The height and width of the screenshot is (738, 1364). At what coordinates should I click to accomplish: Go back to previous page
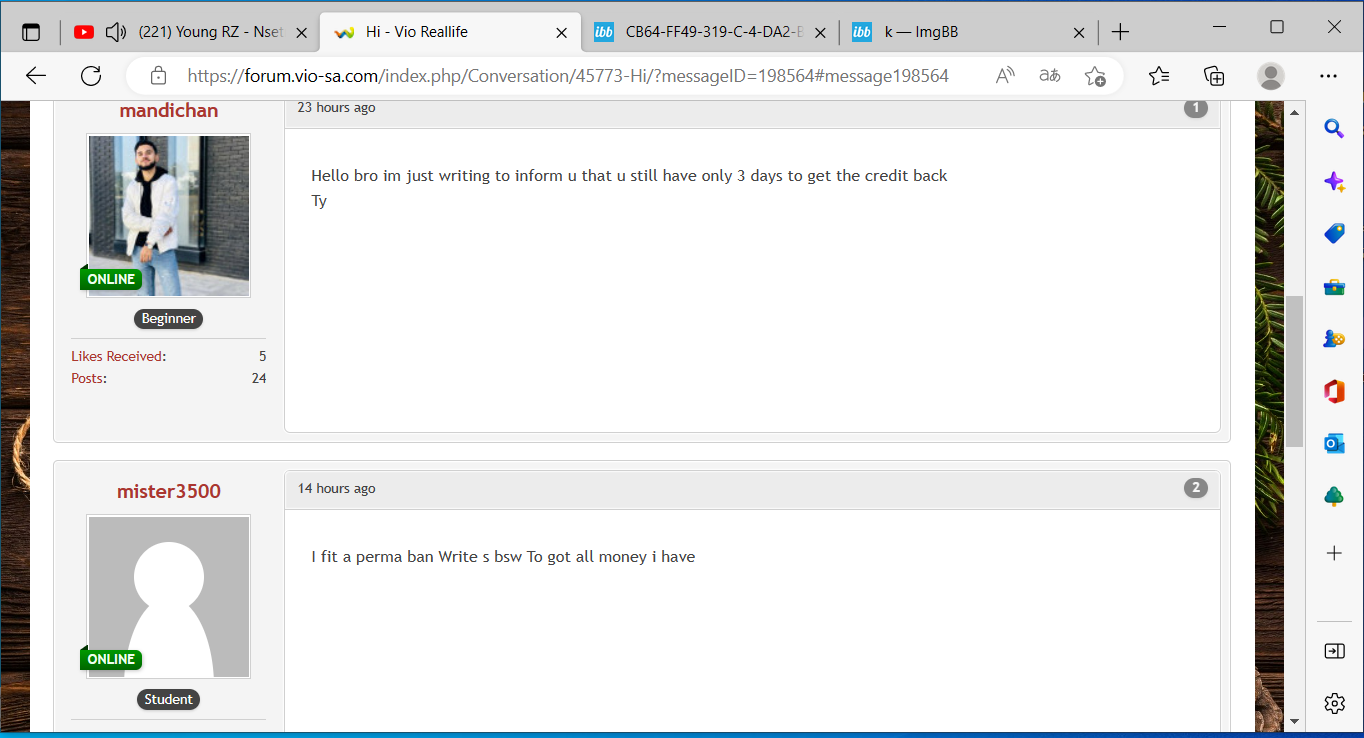(x=36, y=76)
